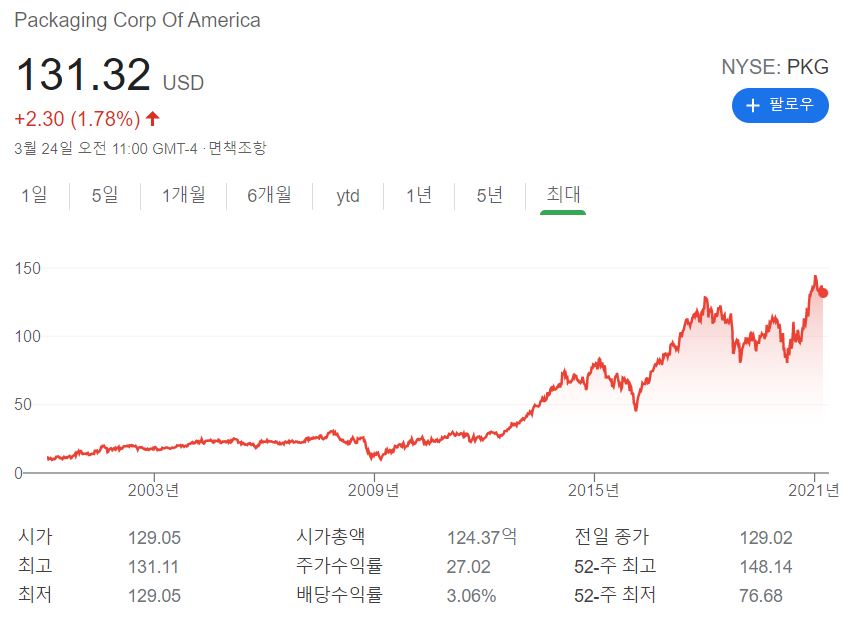859x629 pixels.
Task: Select the 1일 time range
Action: point(34,196)
